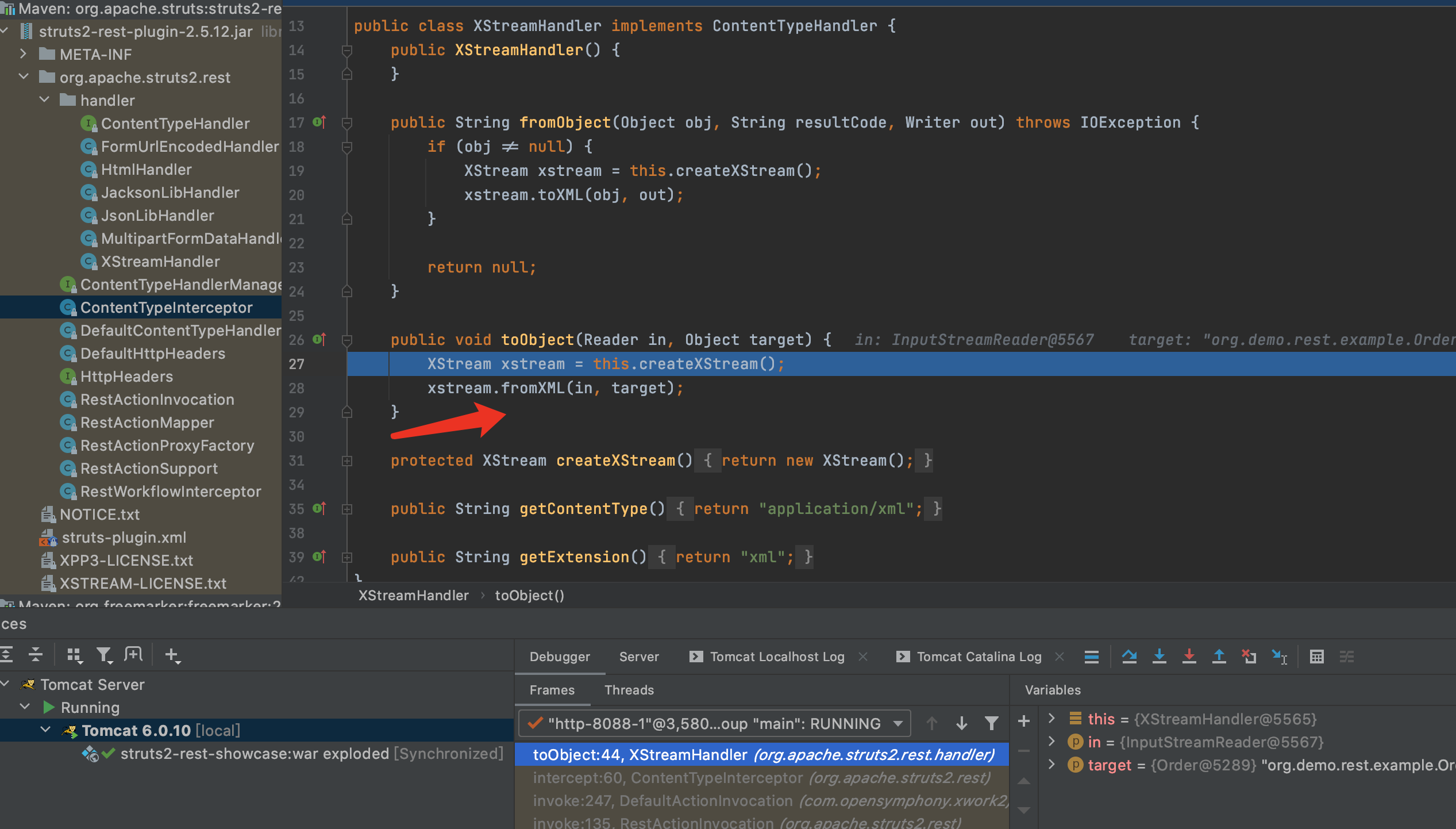
Task: Click the red Force Step Into icon
Action: coord(1189,656)
